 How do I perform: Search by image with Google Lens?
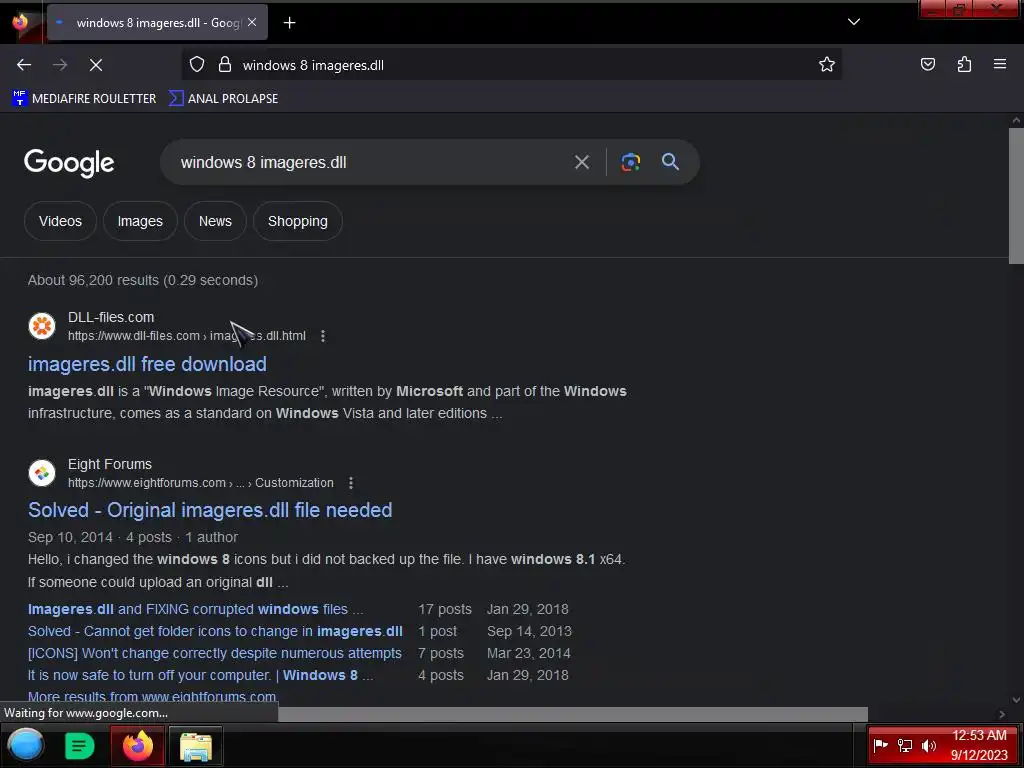tap(630, 162)
